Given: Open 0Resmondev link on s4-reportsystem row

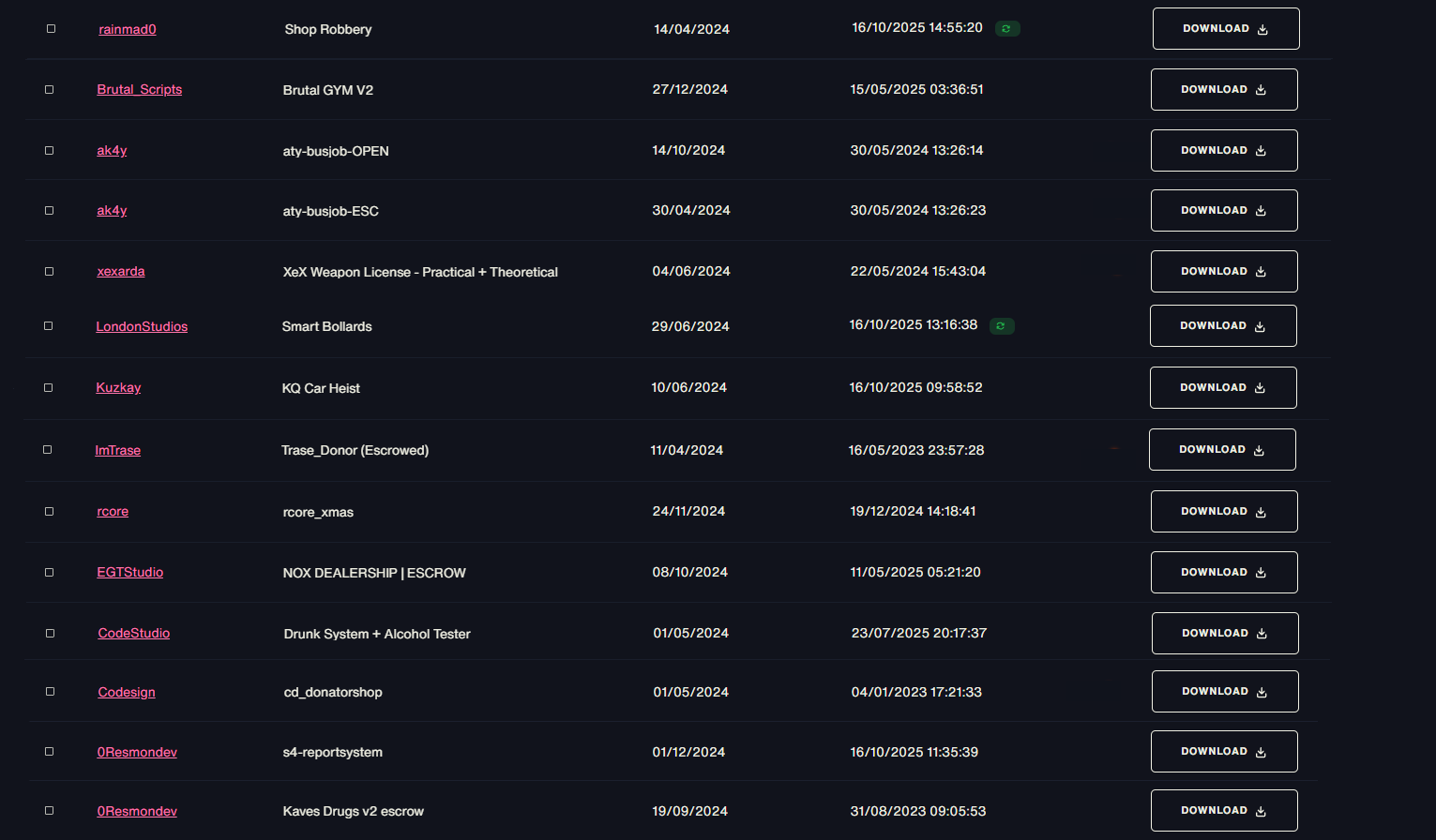Looking at the screenshot, I should pyautogui.click(x=137, y=752).
